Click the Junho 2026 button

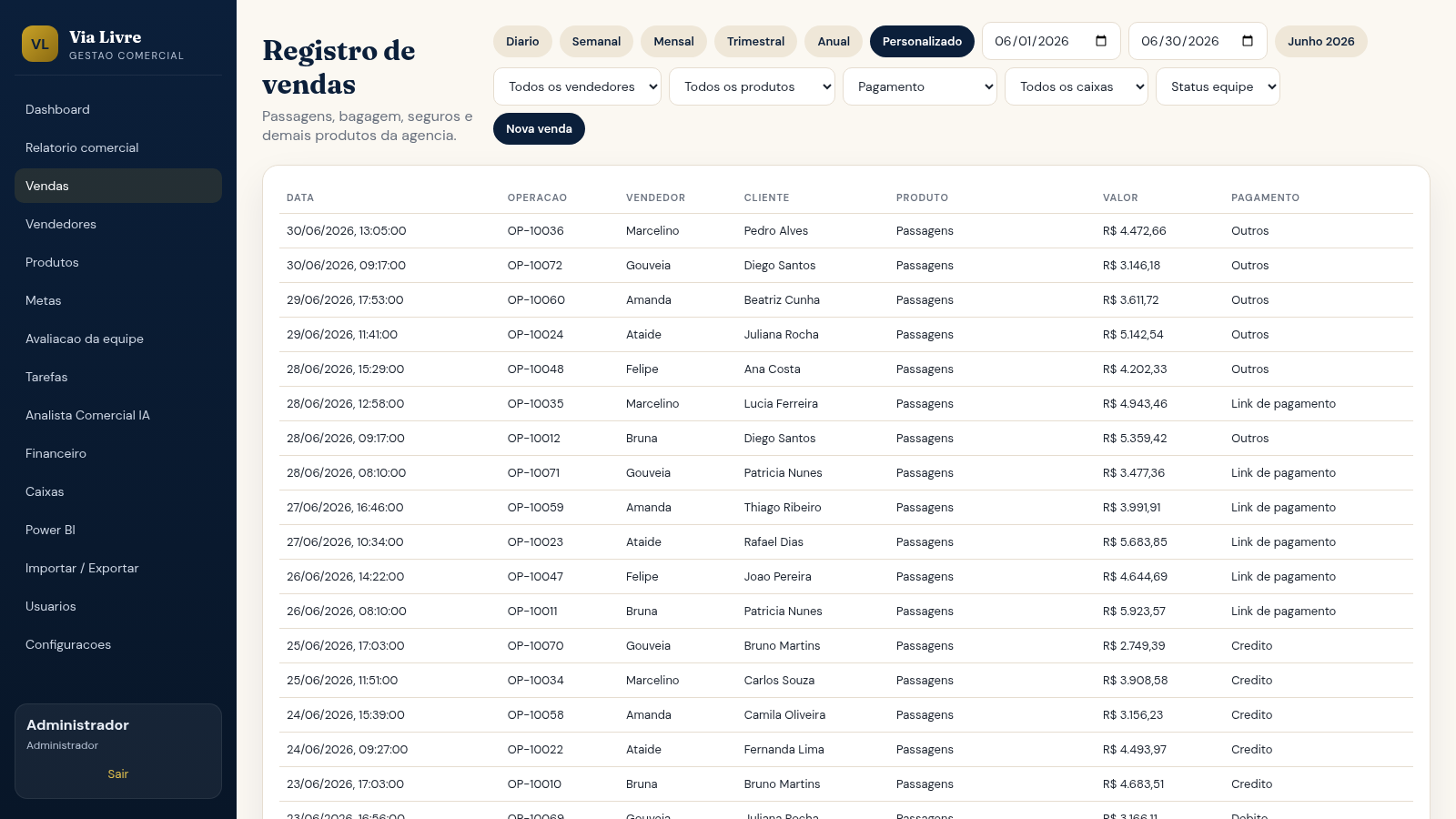coord(1320,41)
